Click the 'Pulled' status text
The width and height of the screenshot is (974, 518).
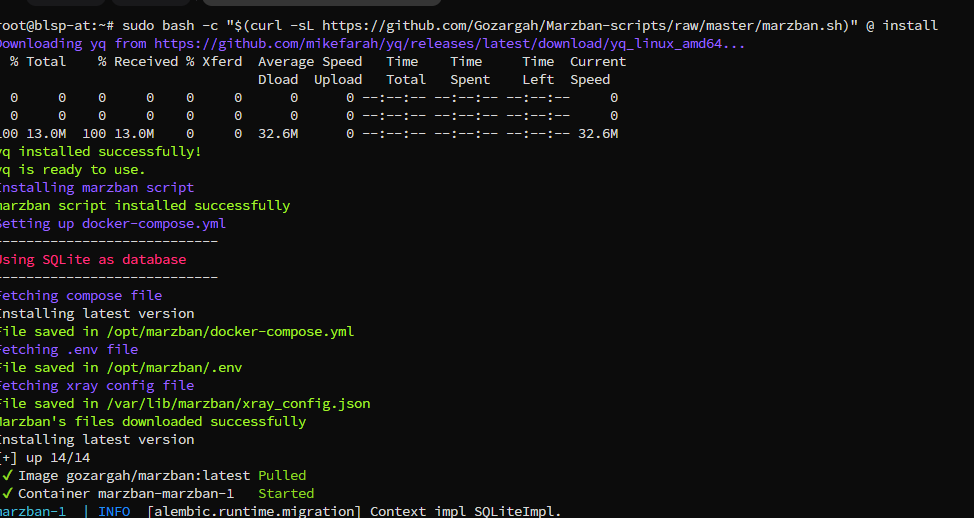(282, 476)
